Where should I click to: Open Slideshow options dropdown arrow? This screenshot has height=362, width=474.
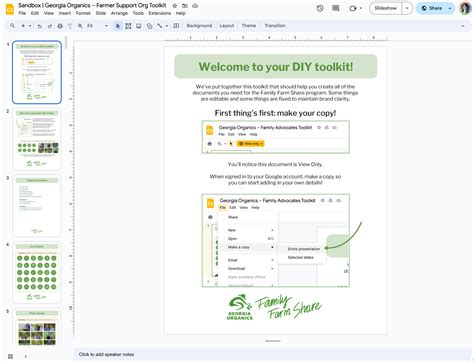coord(407,8)
